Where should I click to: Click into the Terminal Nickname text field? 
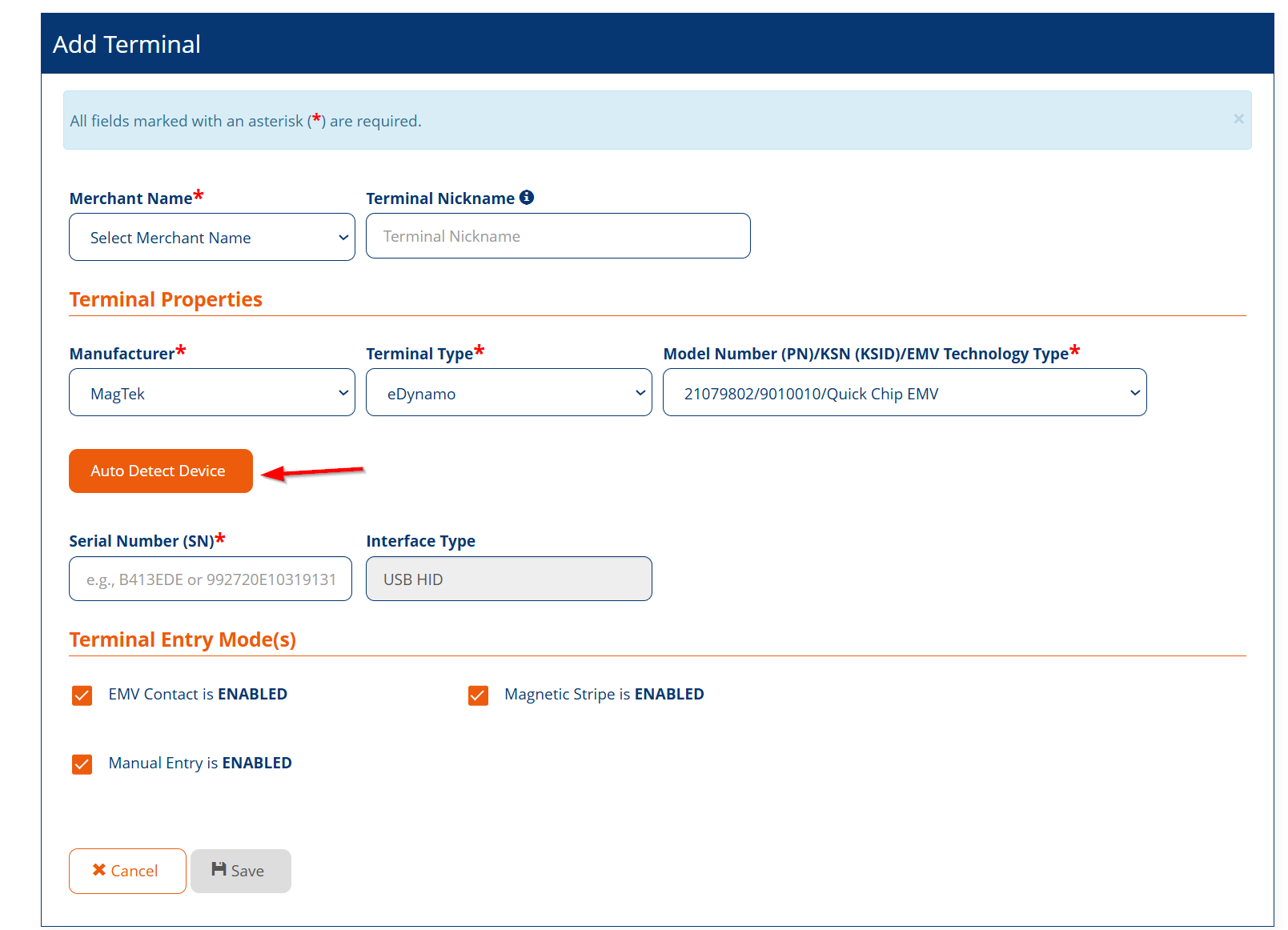(558, 236)
